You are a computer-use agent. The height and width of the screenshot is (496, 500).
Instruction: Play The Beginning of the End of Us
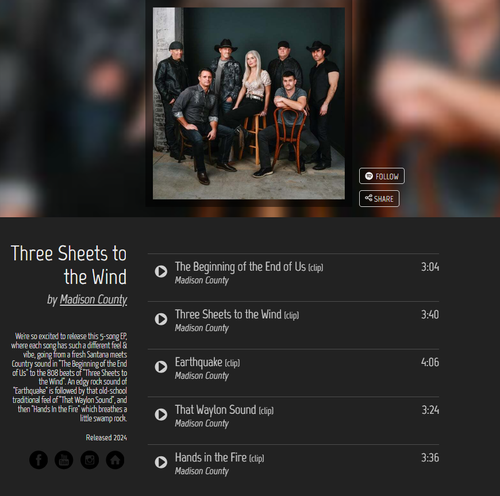[161, 271]
